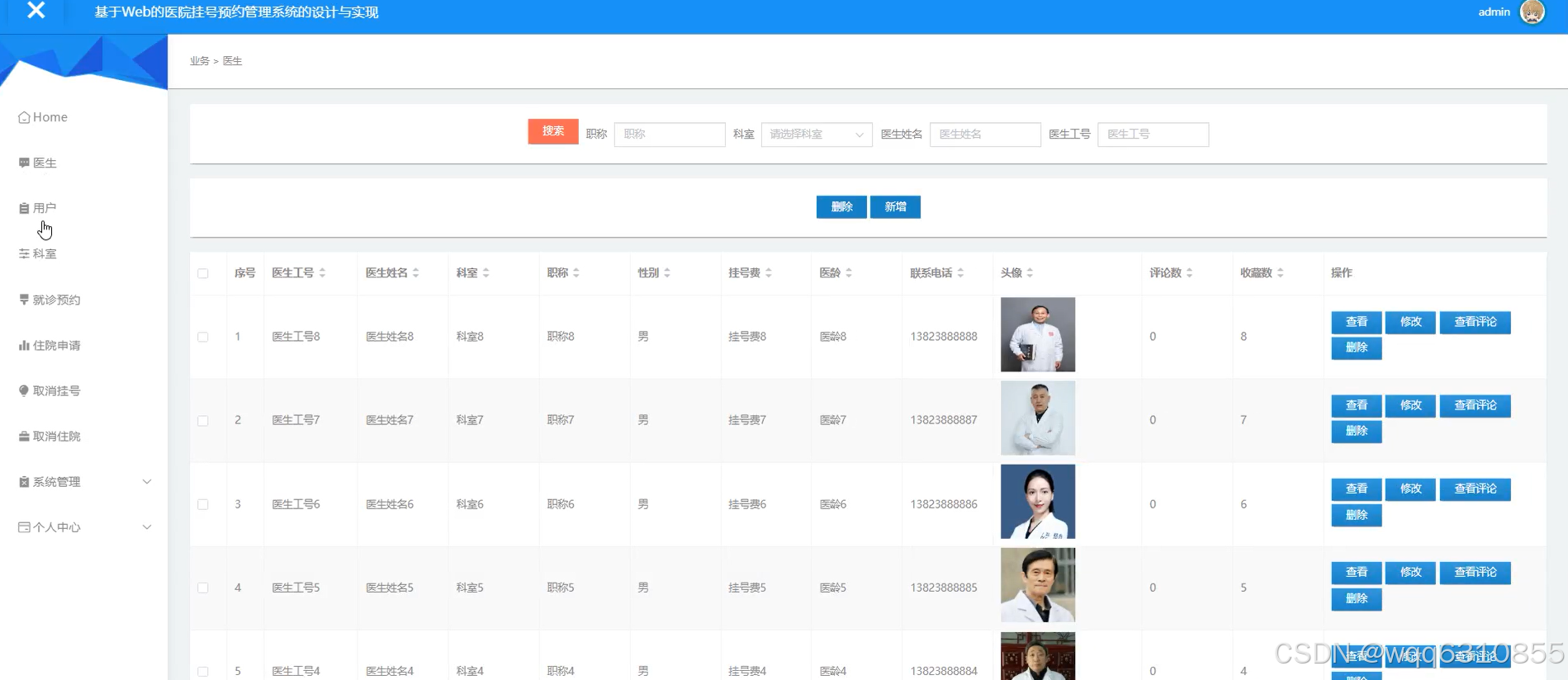Click the 取消挂号 sidebar icon

(x=24, y=390)
